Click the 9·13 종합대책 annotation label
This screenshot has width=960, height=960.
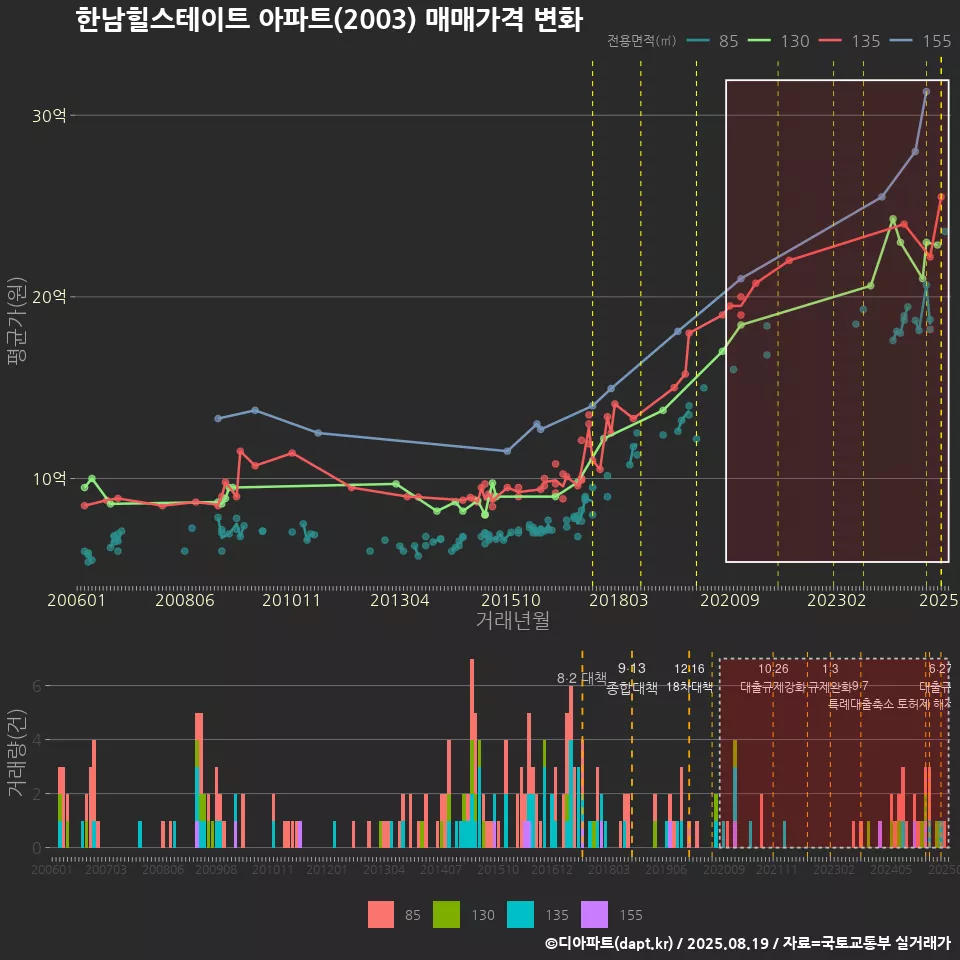tap(630, 677)
